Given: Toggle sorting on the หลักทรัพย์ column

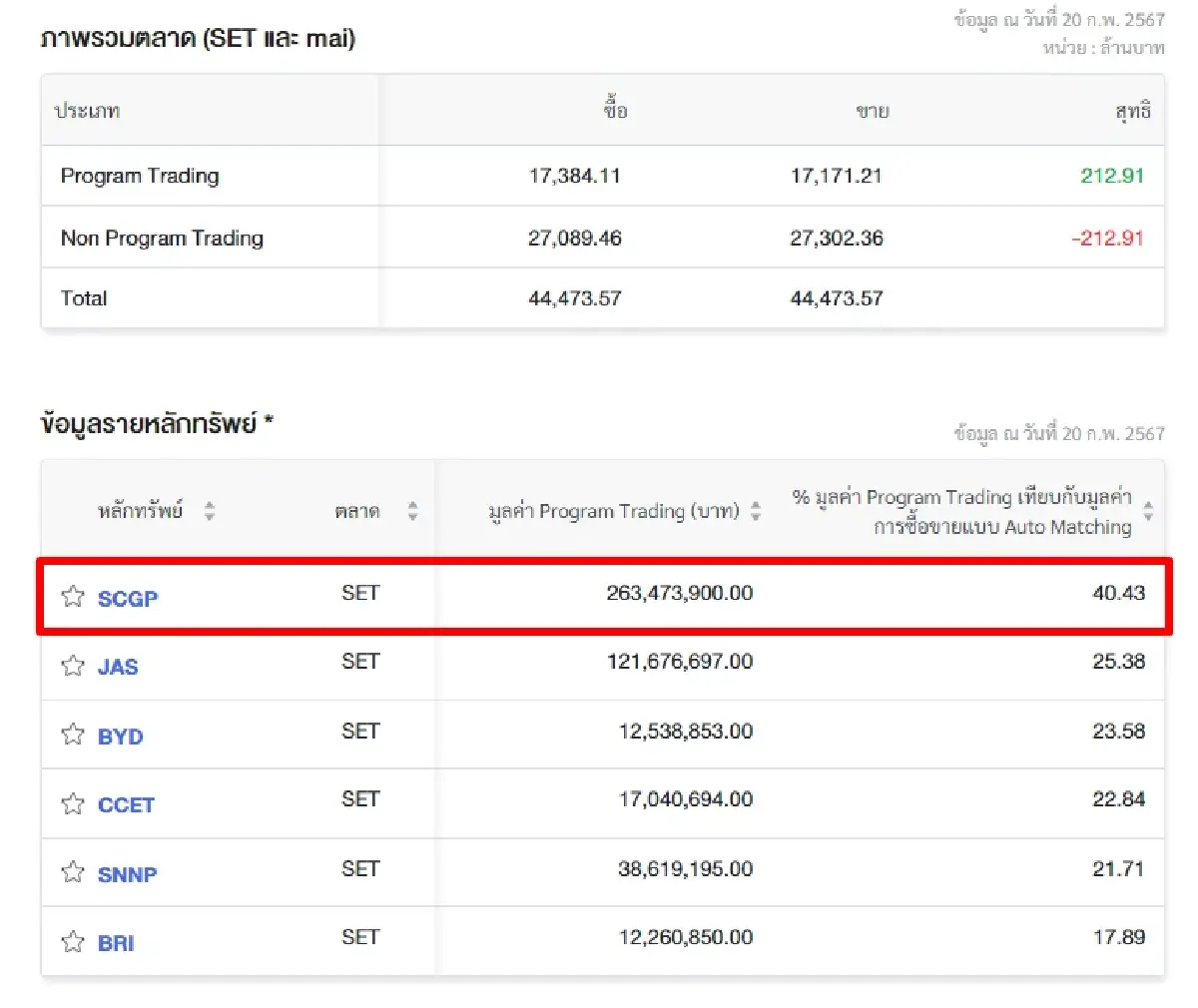Looking at the screenshot, I should tap(210, 509).
